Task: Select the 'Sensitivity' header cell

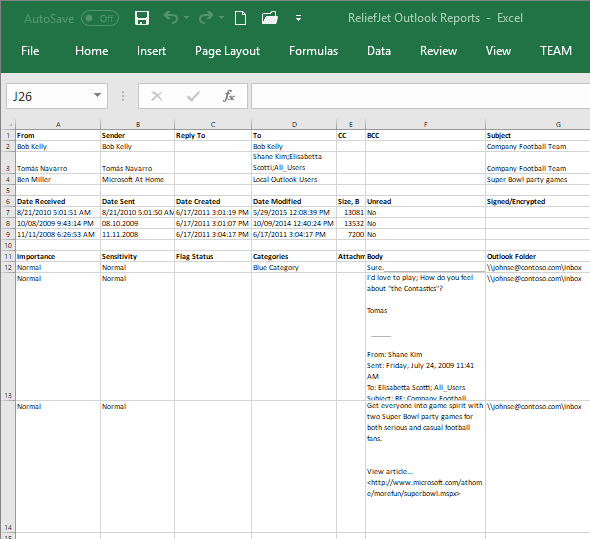Action: [x=138, y=256]
